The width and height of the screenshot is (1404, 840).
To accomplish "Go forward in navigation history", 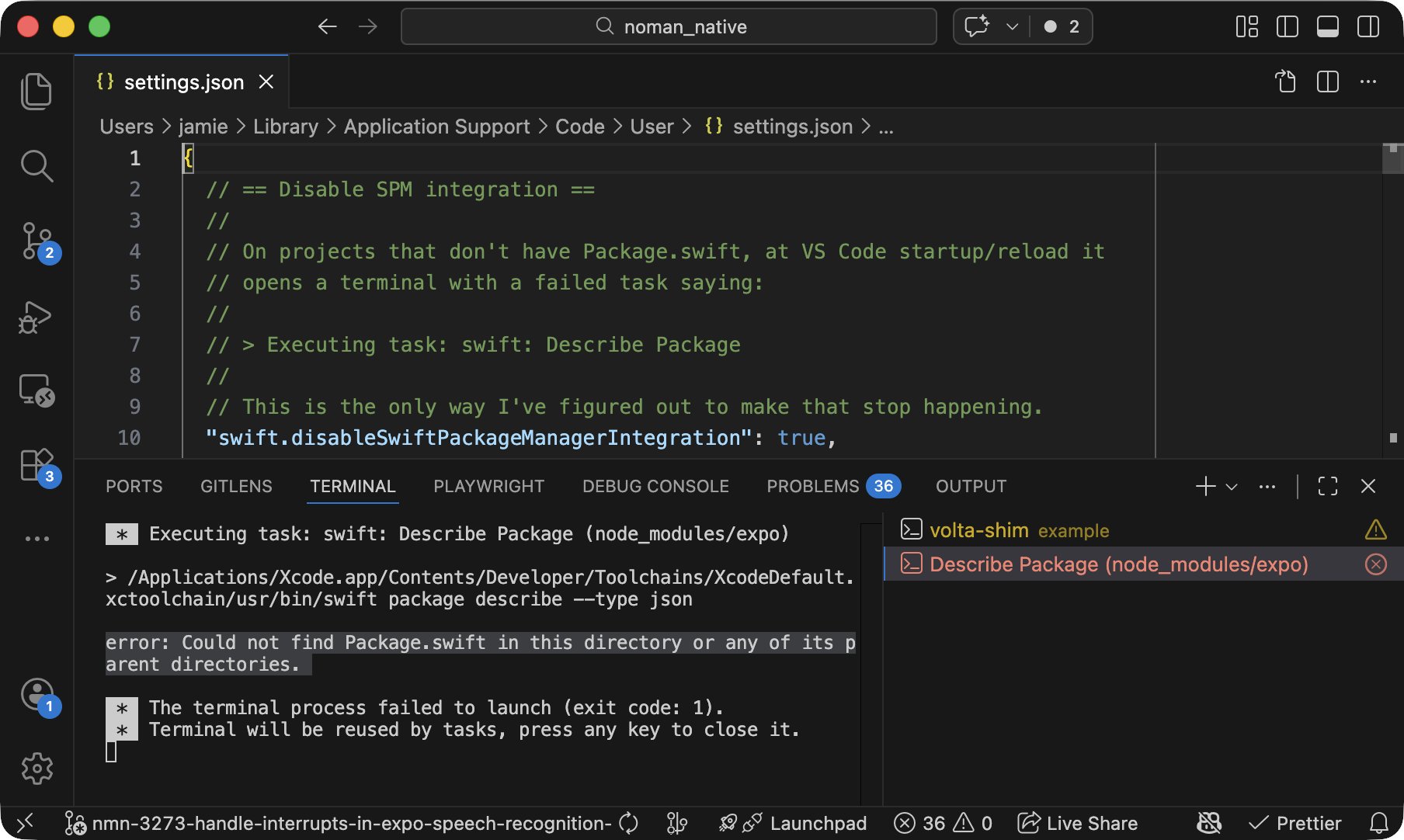I will point(368,26).
